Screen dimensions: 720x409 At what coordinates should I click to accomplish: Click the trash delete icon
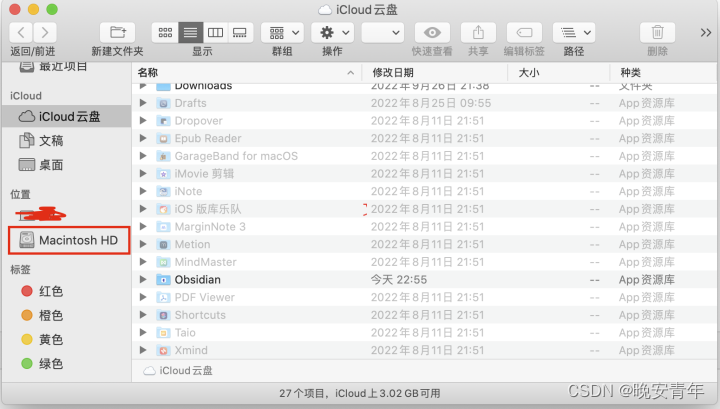(x=658, y=33)
